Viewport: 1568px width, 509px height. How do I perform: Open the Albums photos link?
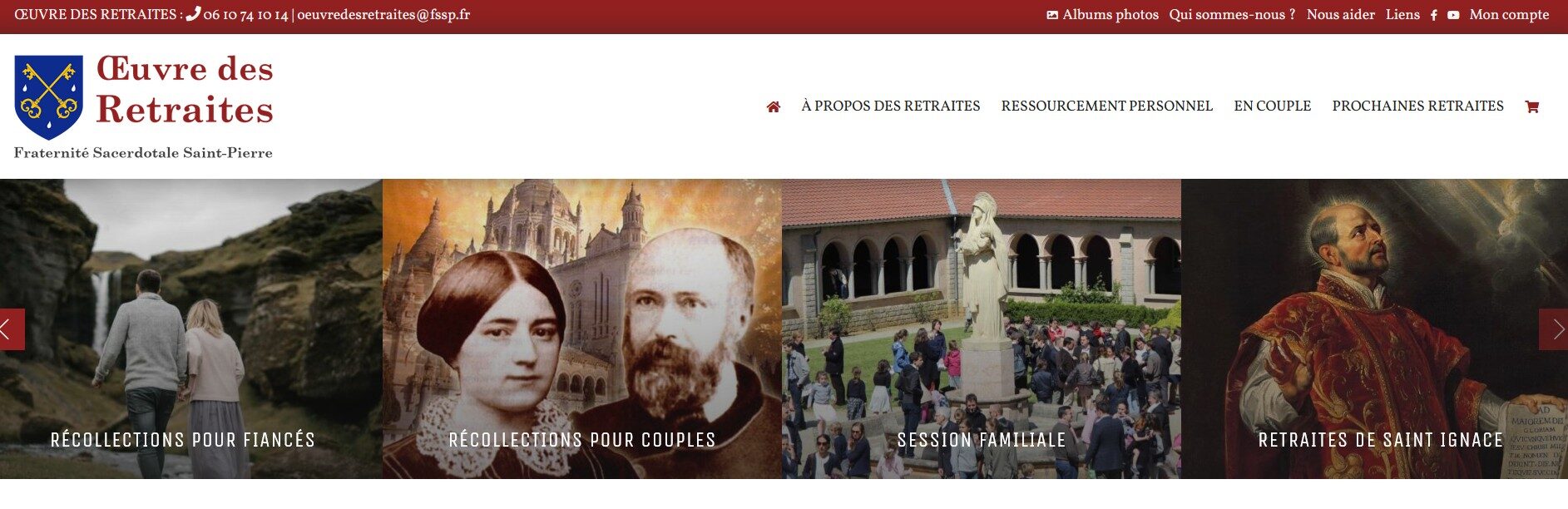[x=1102, y=15]
